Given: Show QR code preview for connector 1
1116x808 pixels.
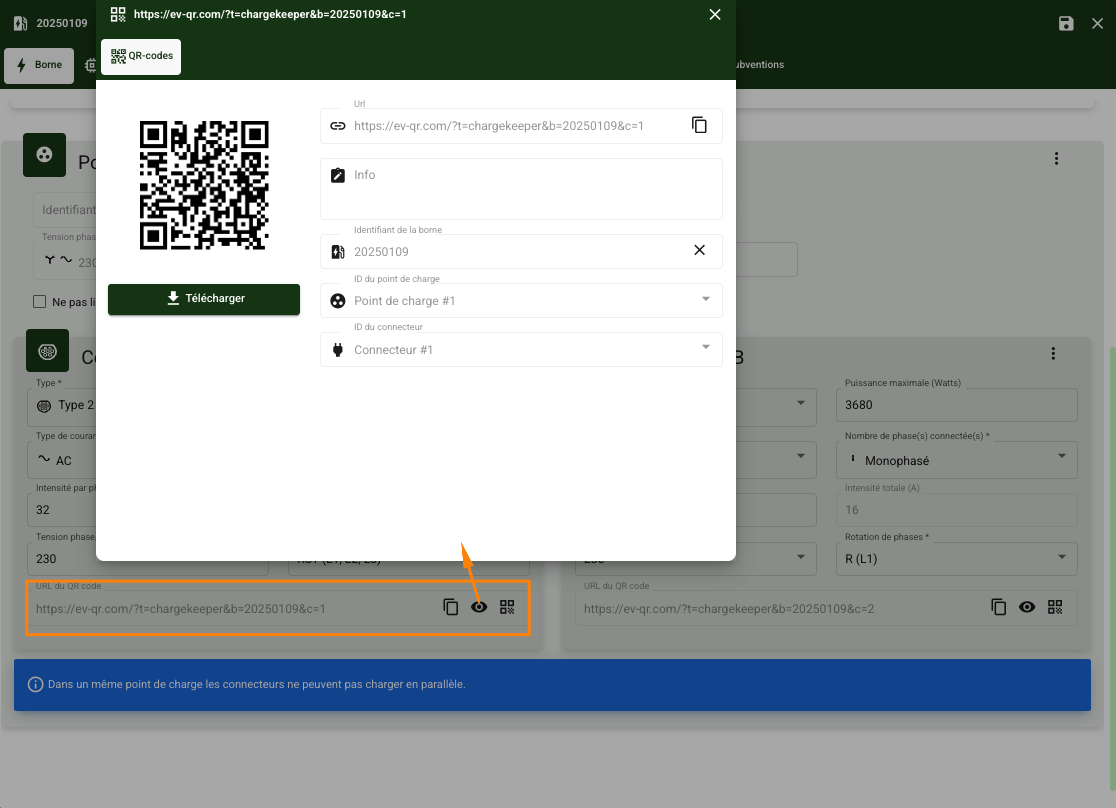Looking at the screenshot, I should (479, 607).
